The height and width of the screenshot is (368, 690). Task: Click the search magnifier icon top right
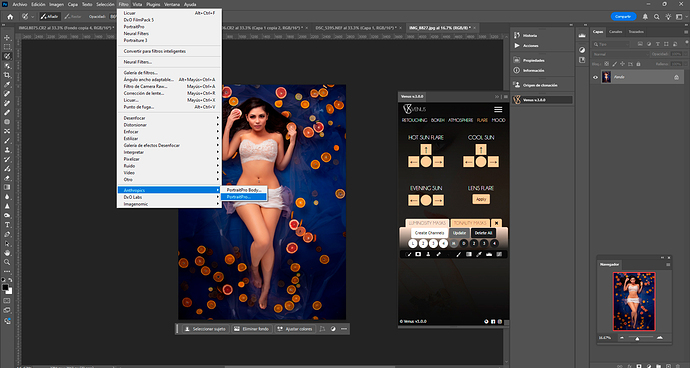pyautogui.click(x=657, y=17)
